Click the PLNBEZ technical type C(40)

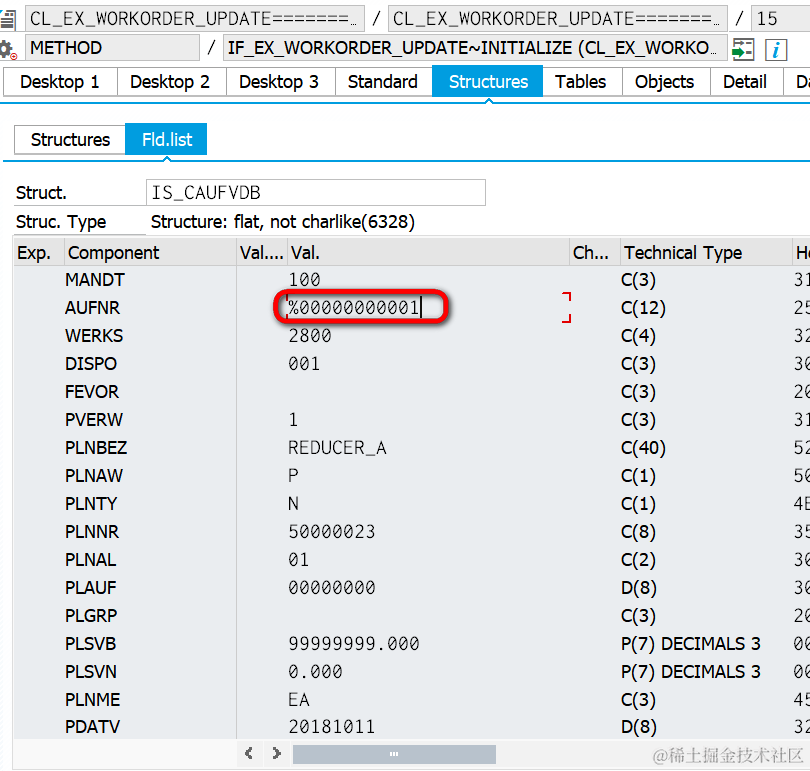(643, 447)
